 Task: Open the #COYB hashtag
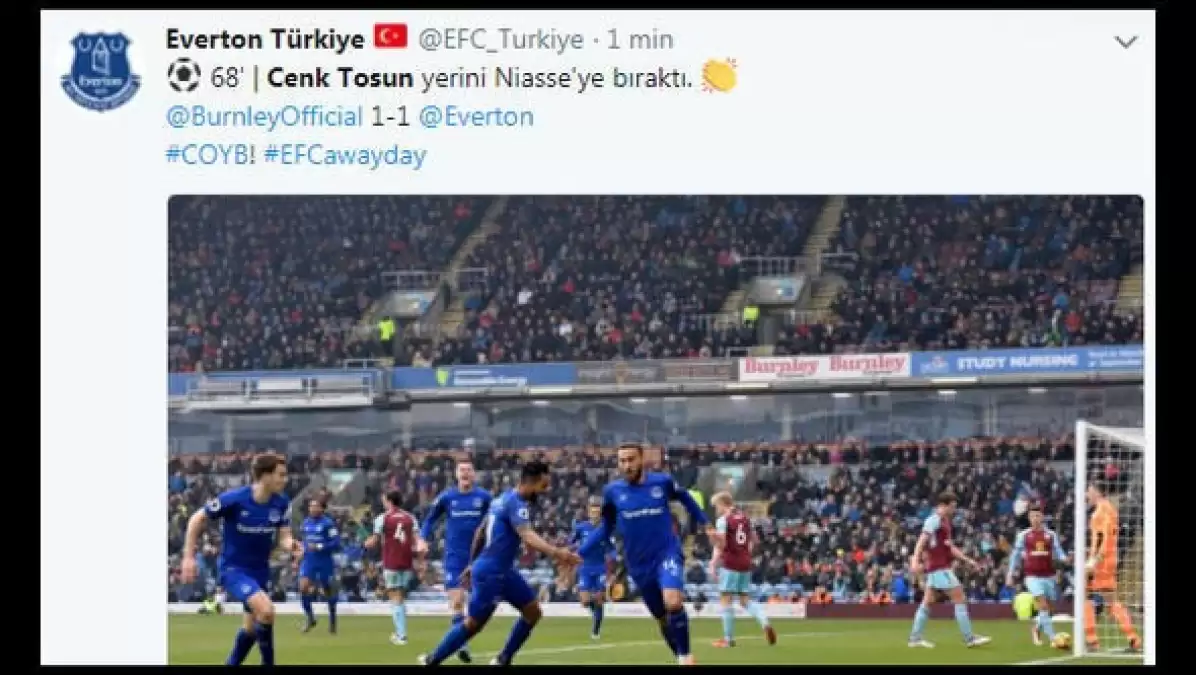pyautogui.click(x=211, y=156)
